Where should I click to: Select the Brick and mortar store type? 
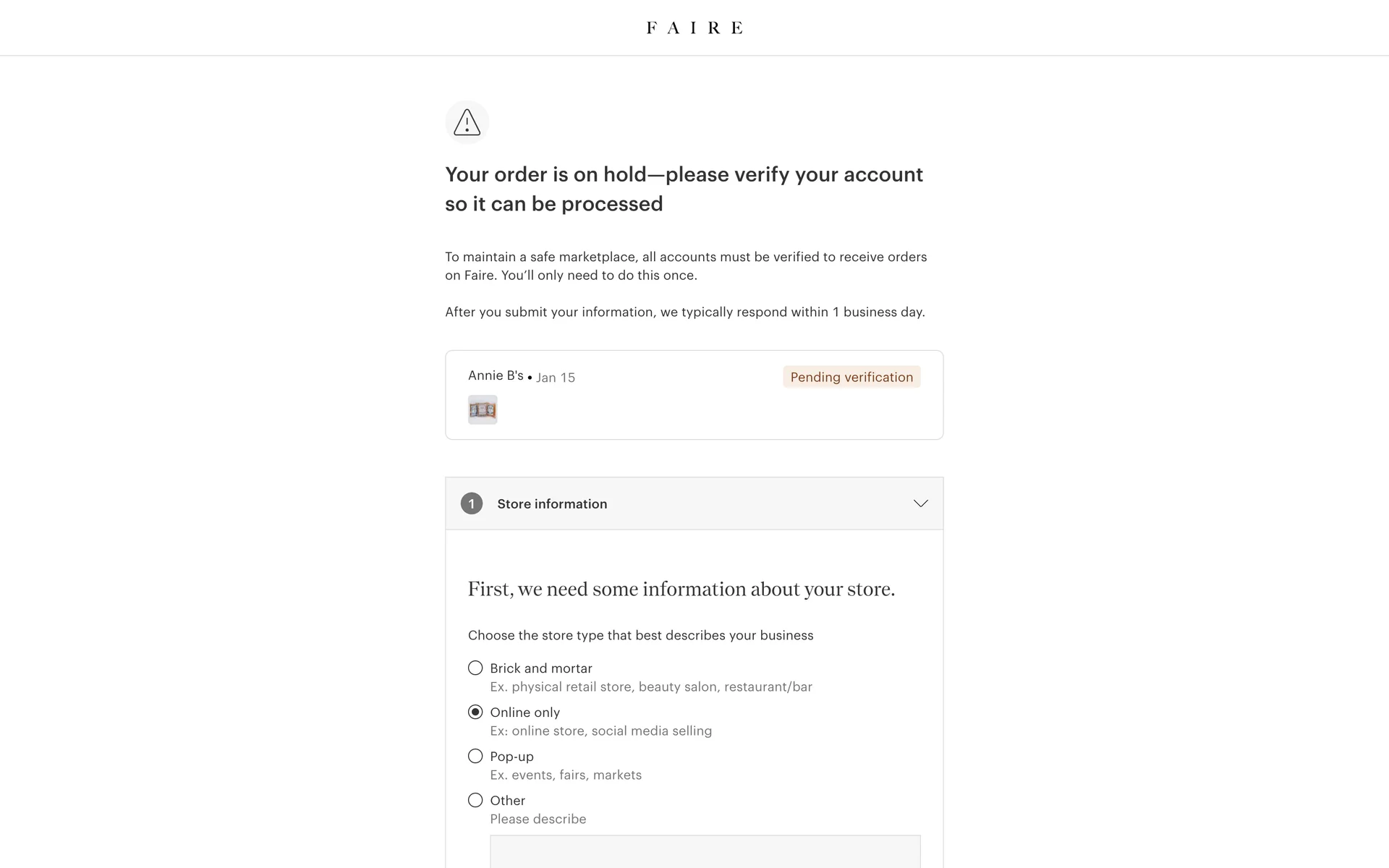coord(475,668)
